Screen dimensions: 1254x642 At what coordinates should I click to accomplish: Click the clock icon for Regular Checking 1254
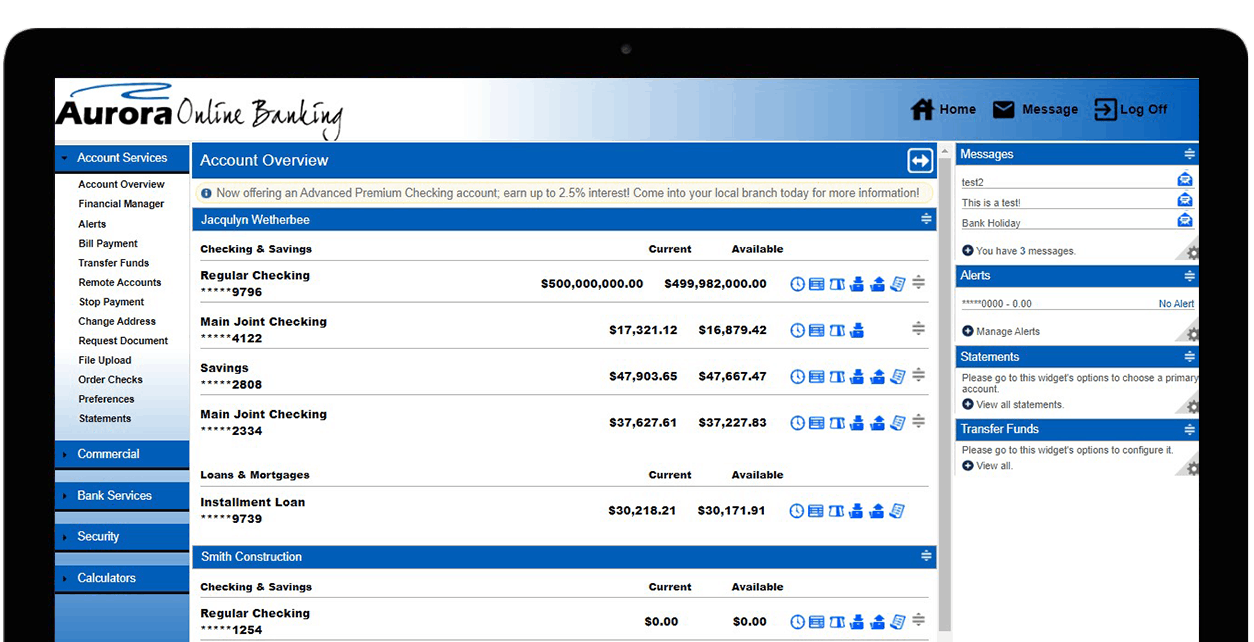pyautogui.click(x=797, y=622)
